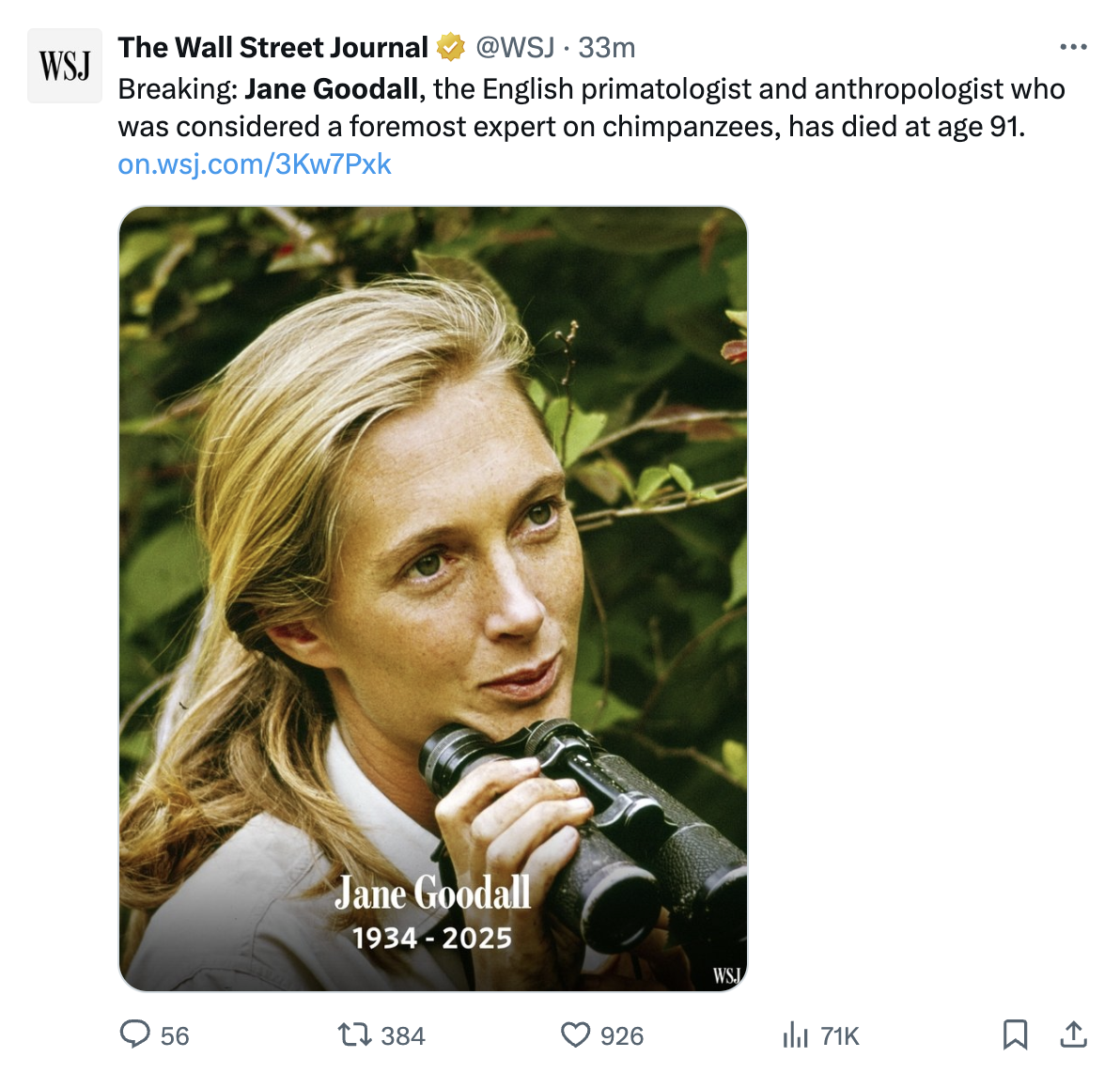Click the 56 replies count
Screen dimensions: 1120x1073
point(175,1036)
